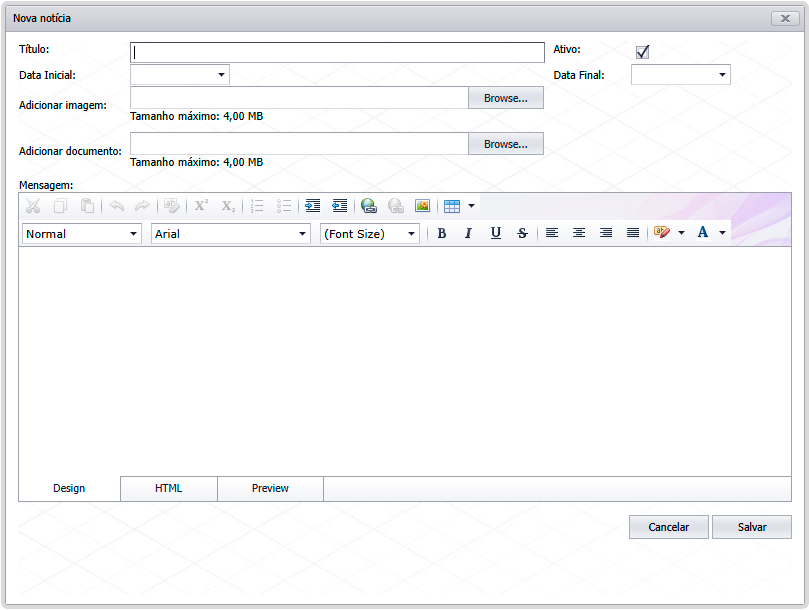Toggle bold formatting

pyautogui.click(x=442, y=233)
